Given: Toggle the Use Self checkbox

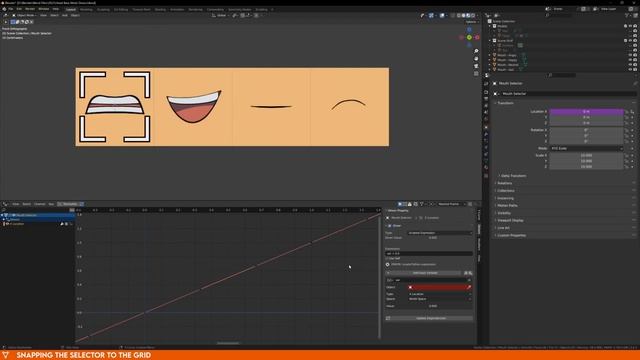Looking at the screenshot, I should 387,258.
